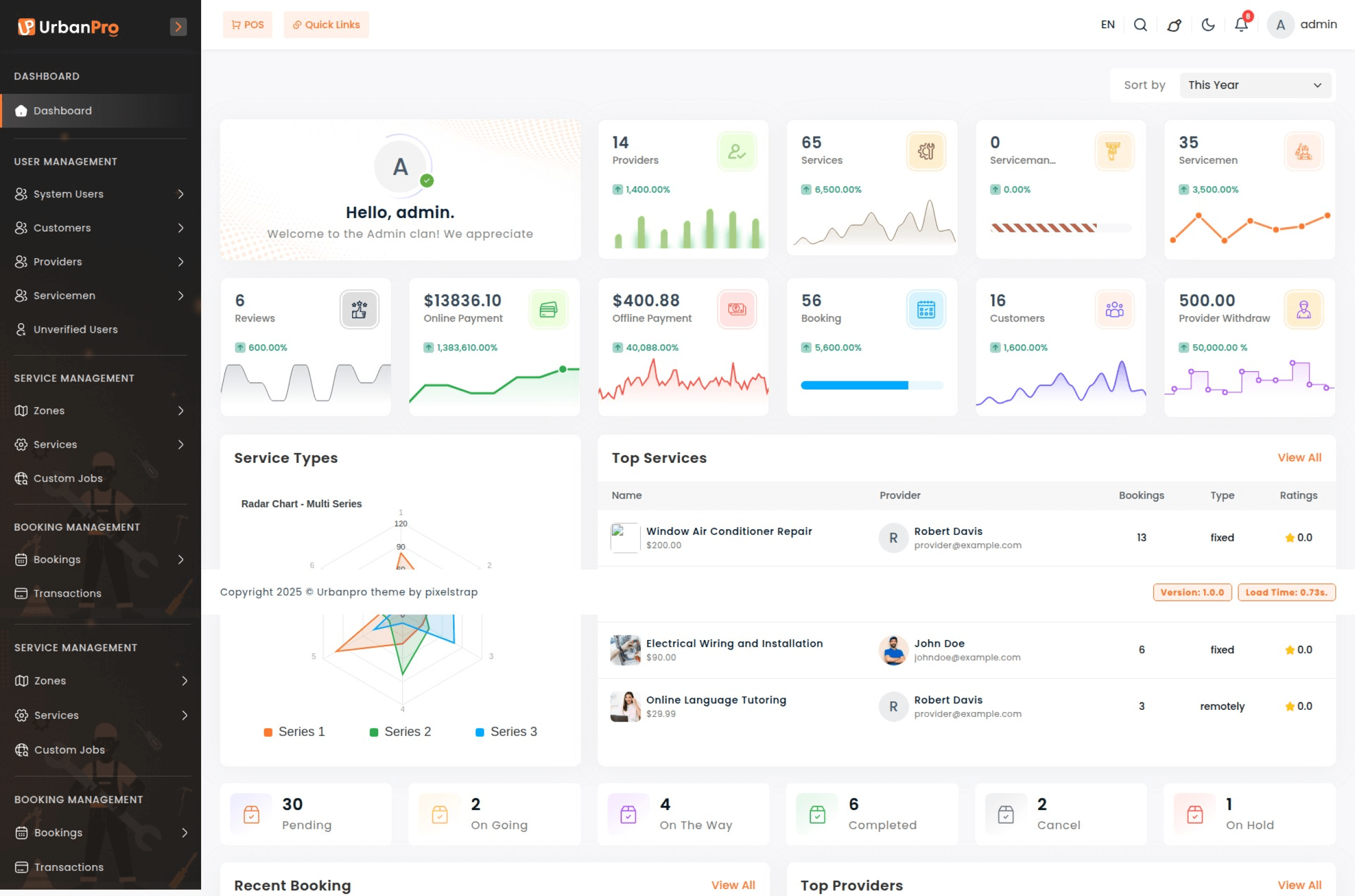Screen dimensions: 1355x896
Task: Click the Online Payment card icon
Action: pyautogui.click(x=547, y=310)
